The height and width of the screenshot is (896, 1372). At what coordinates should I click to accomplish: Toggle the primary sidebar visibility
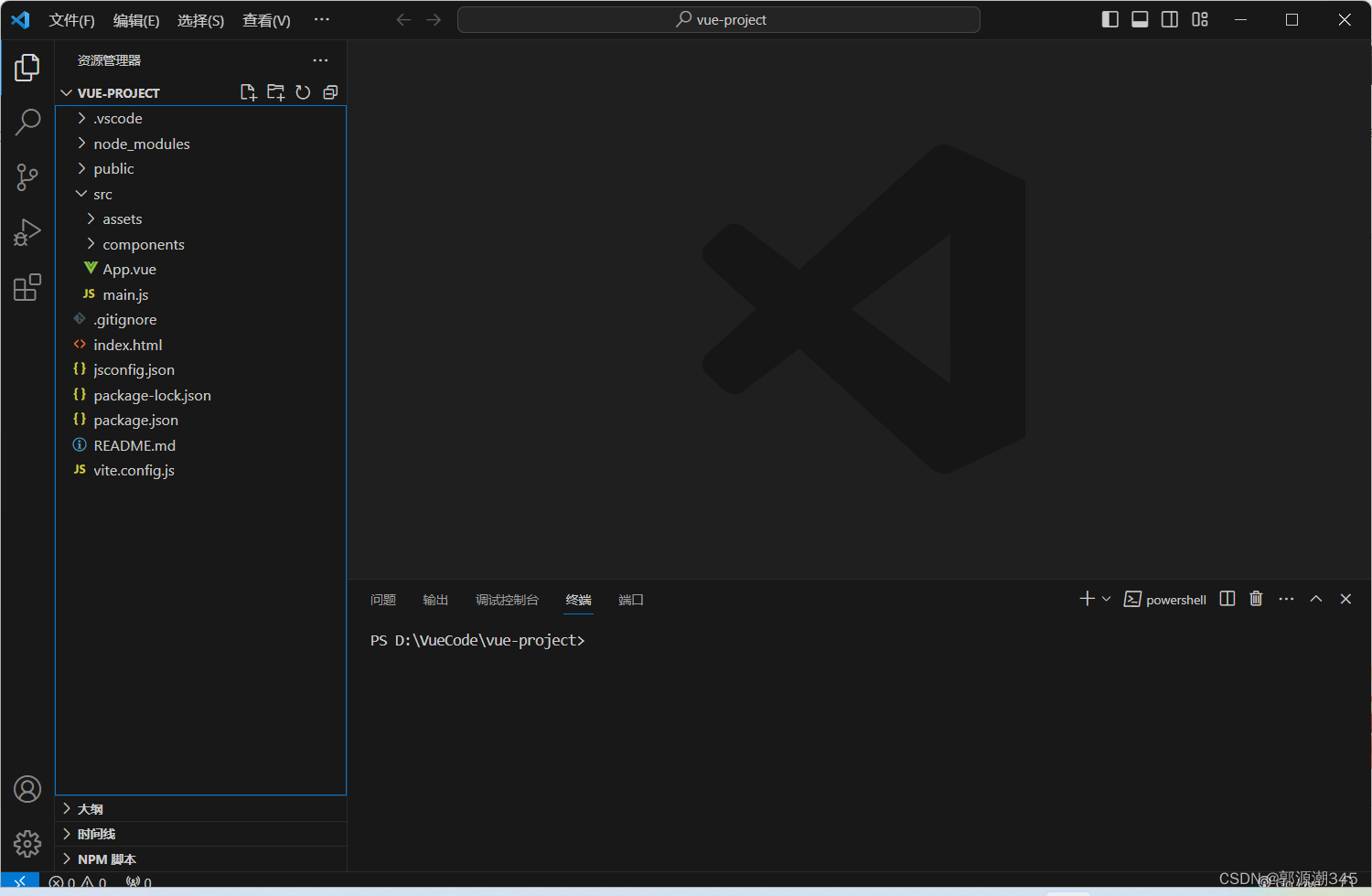pos(1109,18)
